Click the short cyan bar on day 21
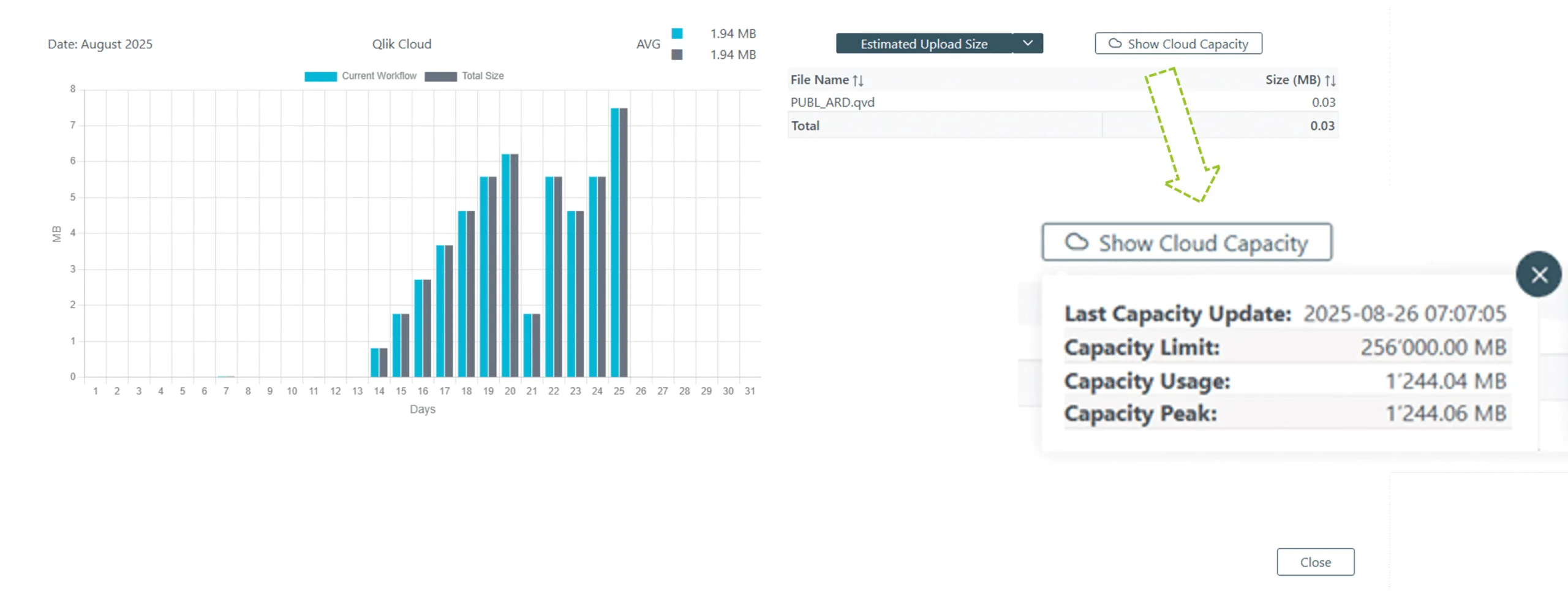The height and width of the screenshot is (591, 1568). 528,345
